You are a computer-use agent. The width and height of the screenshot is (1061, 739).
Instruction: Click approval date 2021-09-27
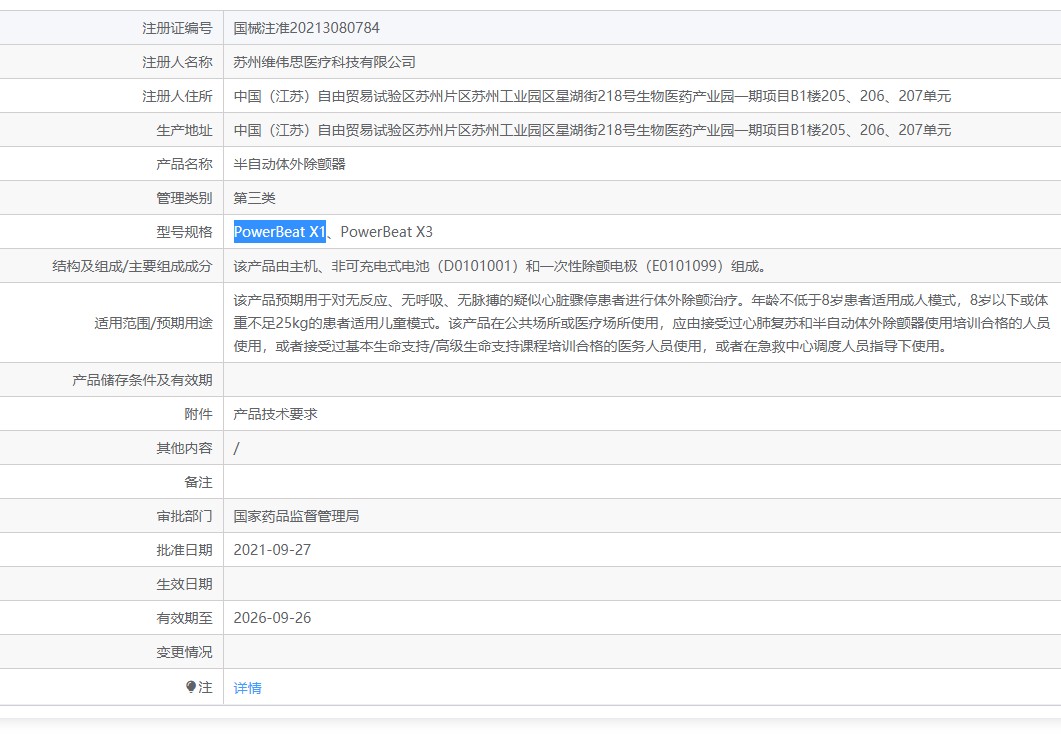[x=272, y=550]
